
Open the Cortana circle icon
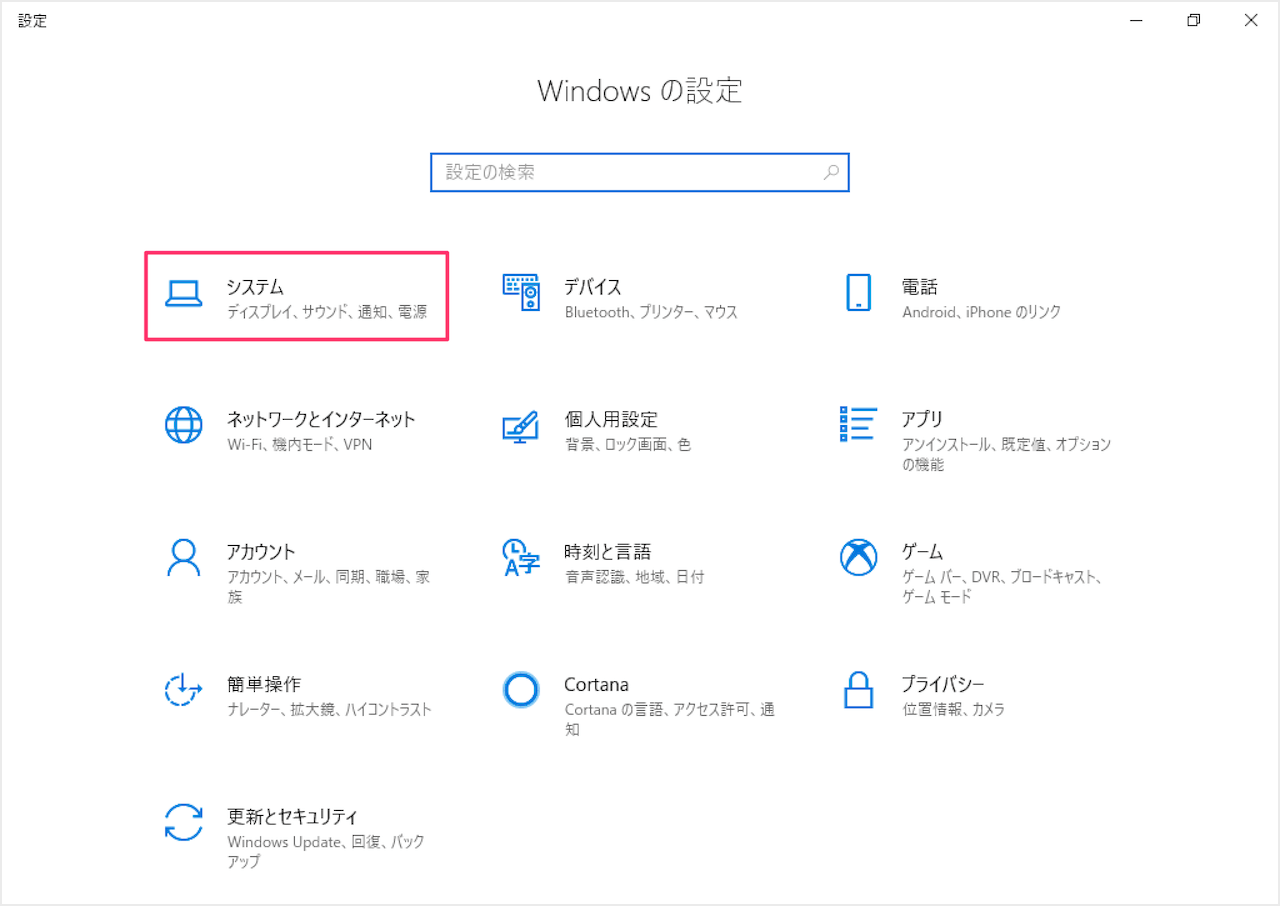(521, 690)
